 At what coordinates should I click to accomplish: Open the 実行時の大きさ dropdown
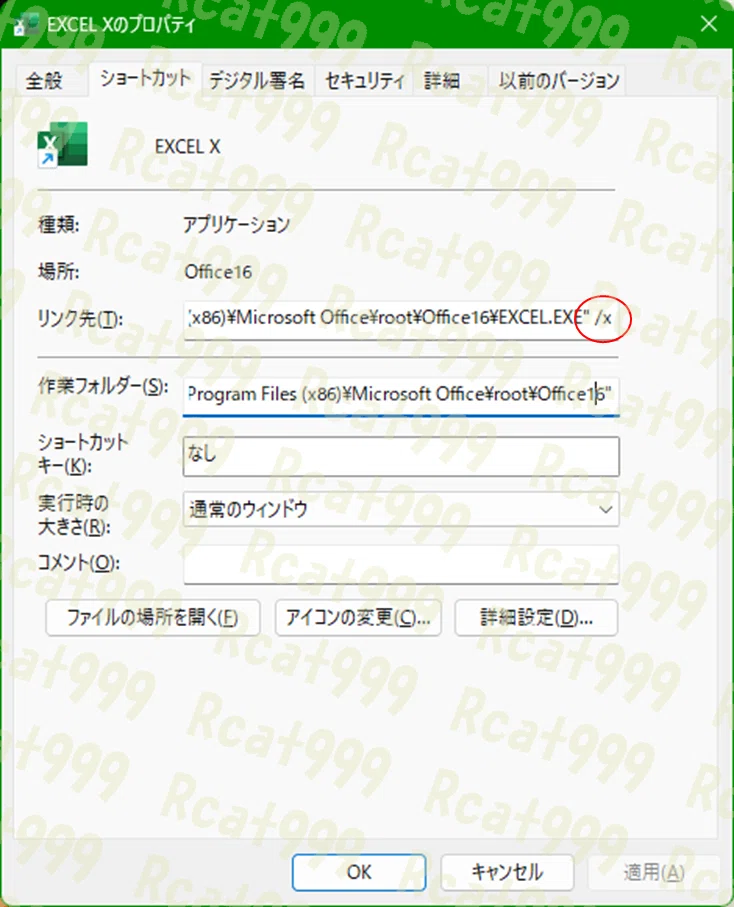pos(400,509)
